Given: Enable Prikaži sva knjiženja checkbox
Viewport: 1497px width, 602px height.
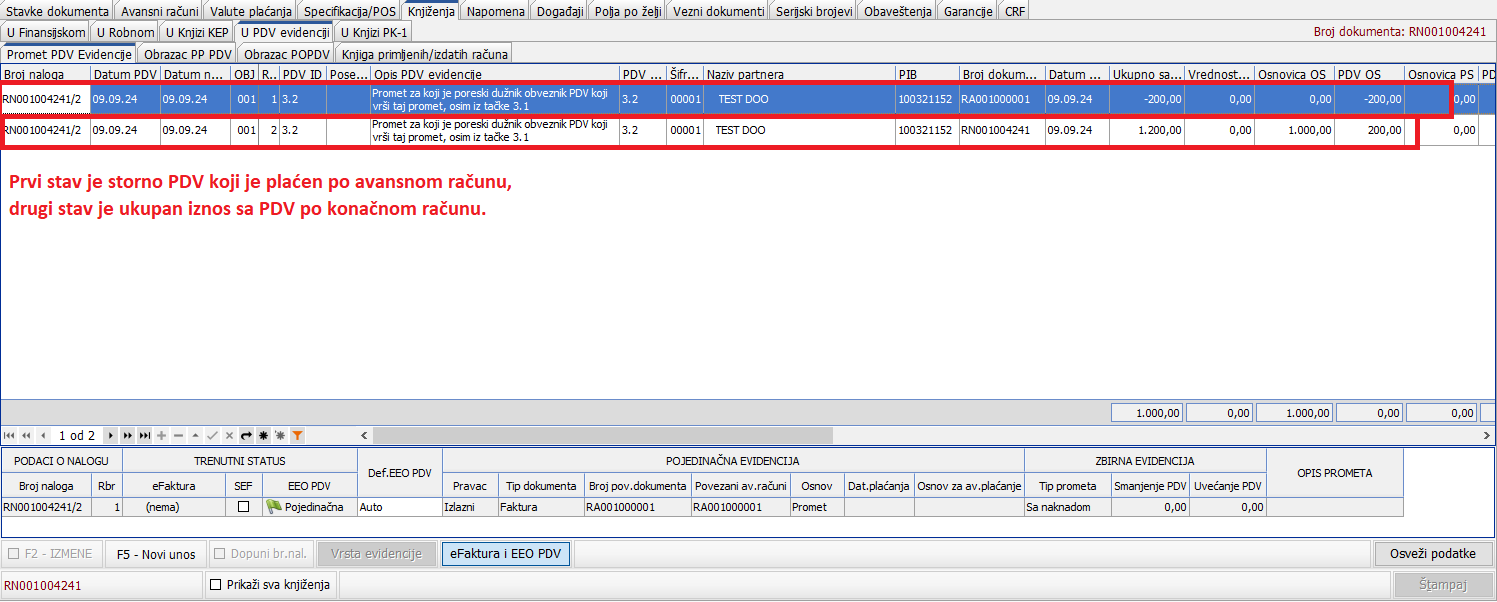Looking at the screenshot, I should [215, 585].
